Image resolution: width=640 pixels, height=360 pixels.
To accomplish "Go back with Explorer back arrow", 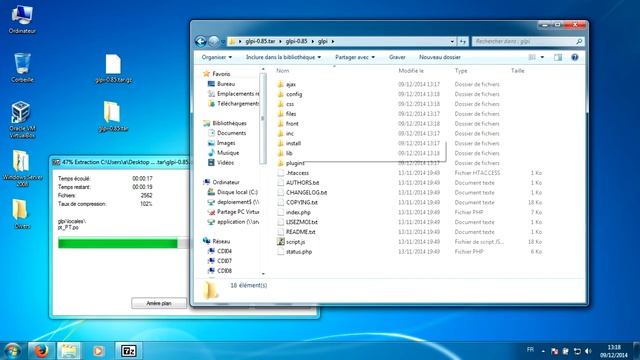I will (x=200, y=41).
